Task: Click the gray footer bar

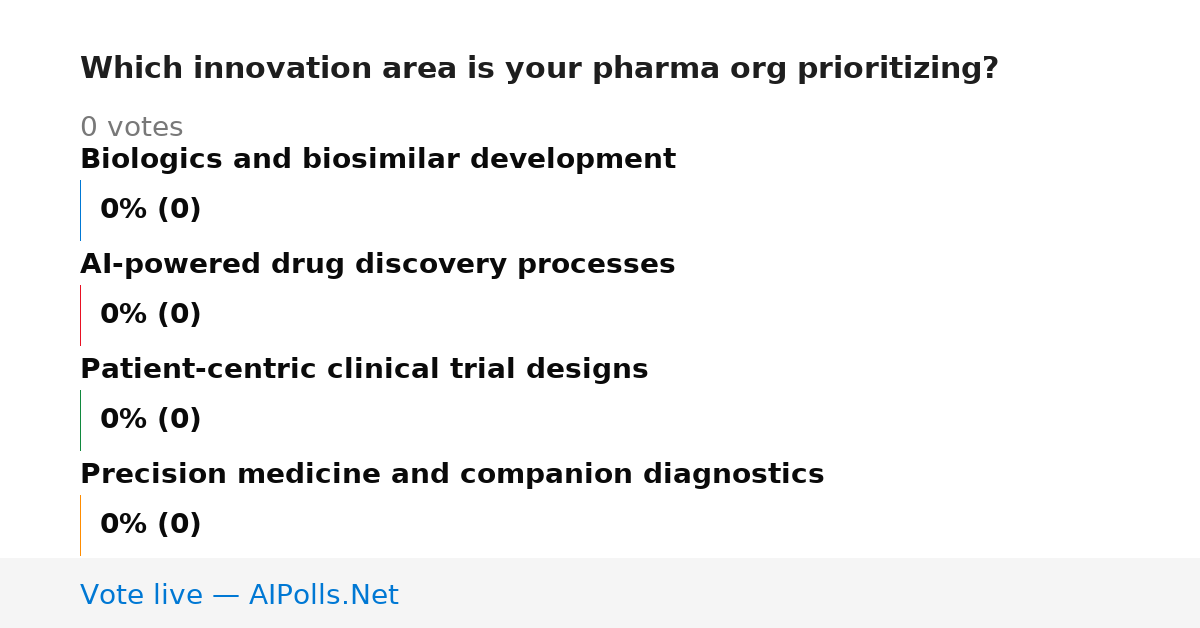Action: click(x=600, y=593)
